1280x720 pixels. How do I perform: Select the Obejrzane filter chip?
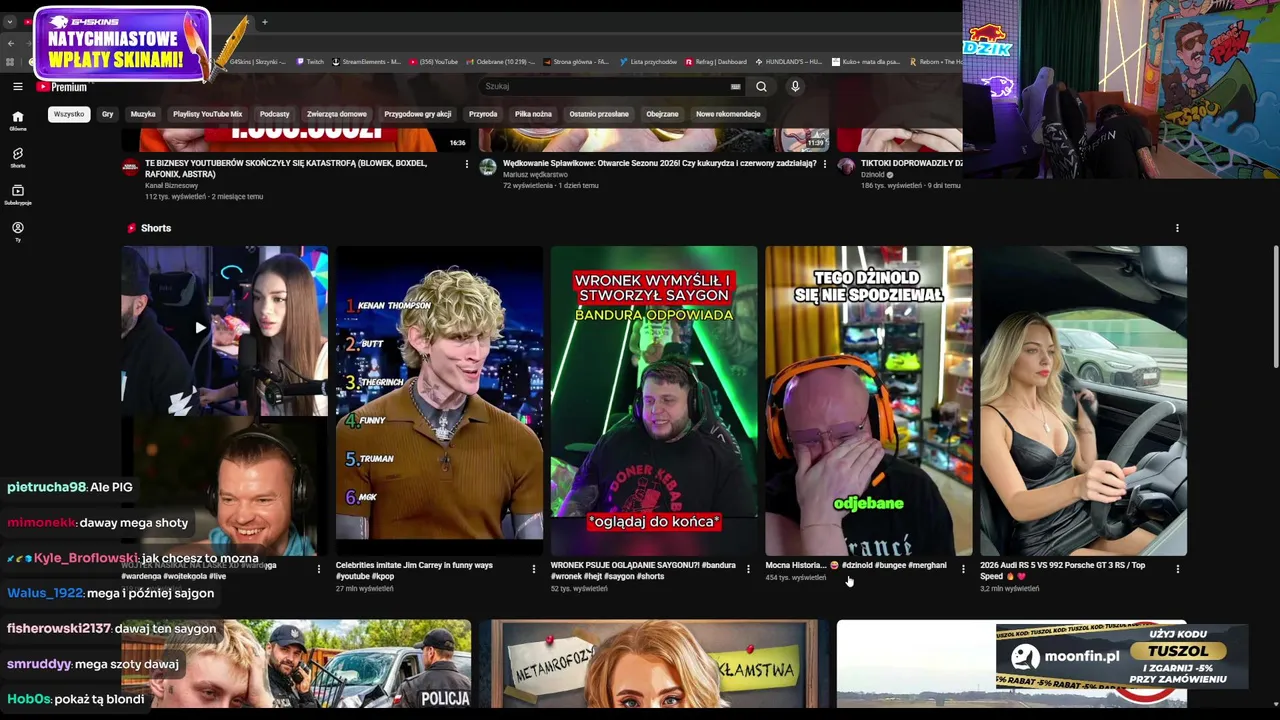(x=662, y=114)
